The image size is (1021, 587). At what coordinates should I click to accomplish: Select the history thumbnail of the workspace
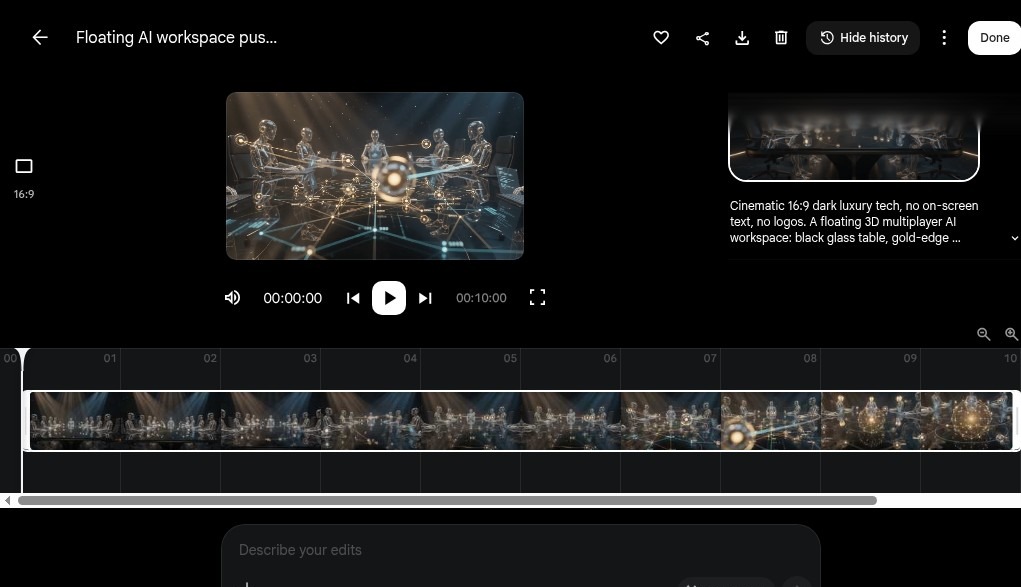coord(854,137)
